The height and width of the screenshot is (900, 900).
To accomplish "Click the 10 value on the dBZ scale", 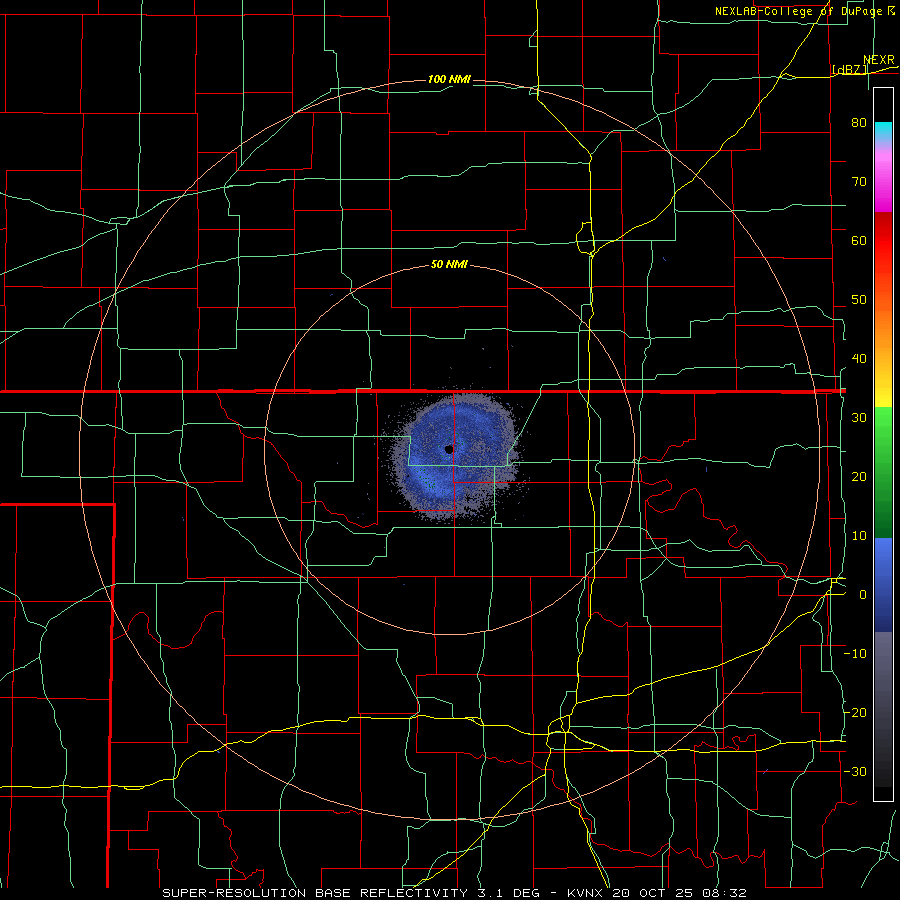I will point(859,536).
